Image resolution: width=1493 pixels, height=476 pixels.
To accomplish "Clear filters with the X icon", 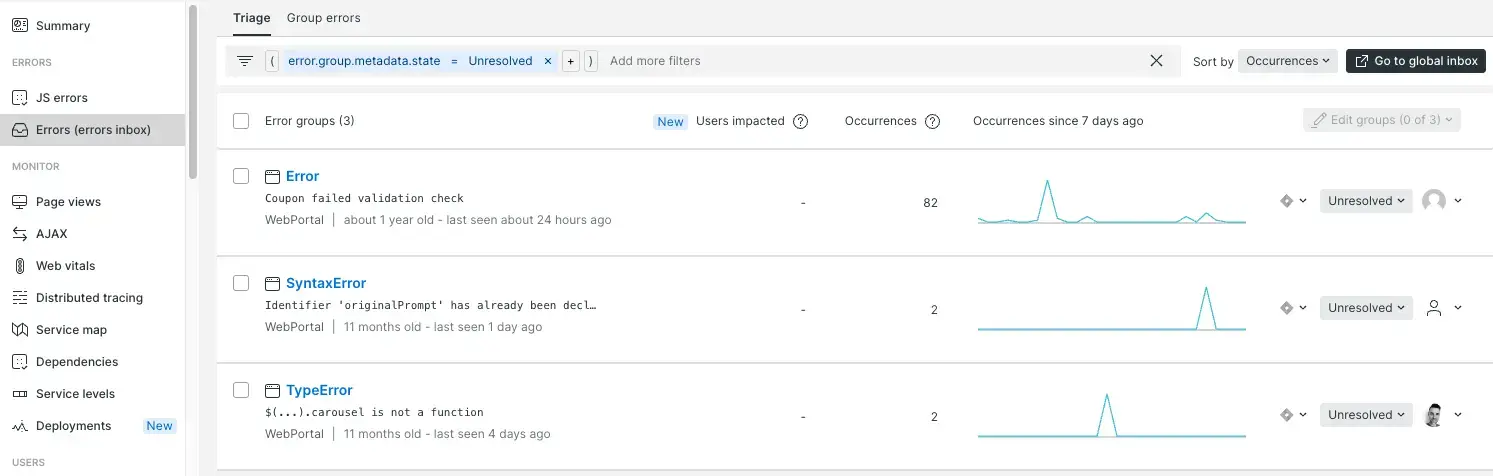I will 1156,61.
